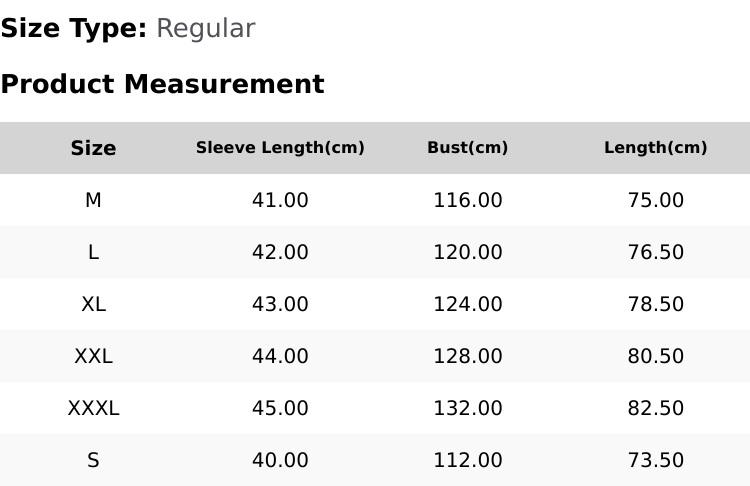
Task: Click the Bust(cm) column header
Action: [x=468, y=147]
